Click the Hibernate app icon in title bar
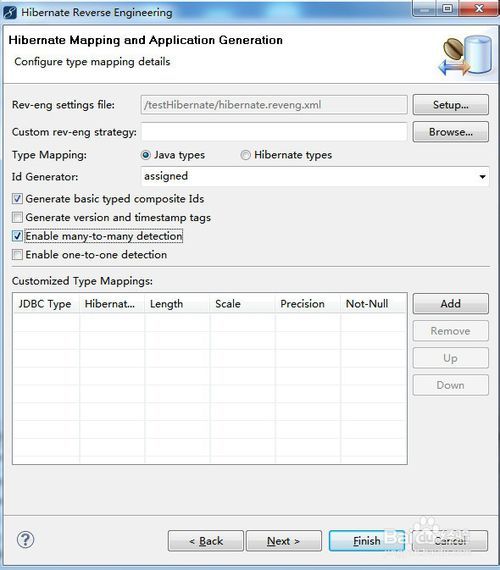500x570 pixels. 10,13
